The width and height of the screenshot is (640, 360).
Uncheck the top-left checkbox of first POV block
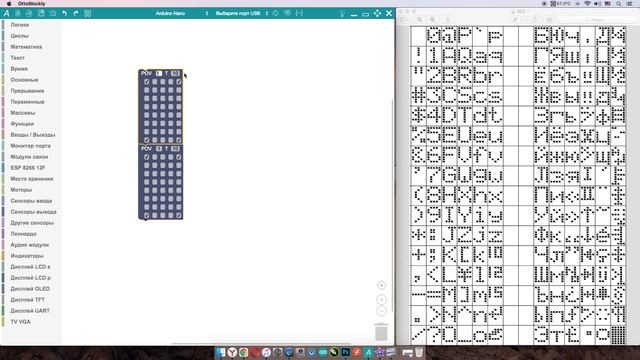tap(147, 82)
